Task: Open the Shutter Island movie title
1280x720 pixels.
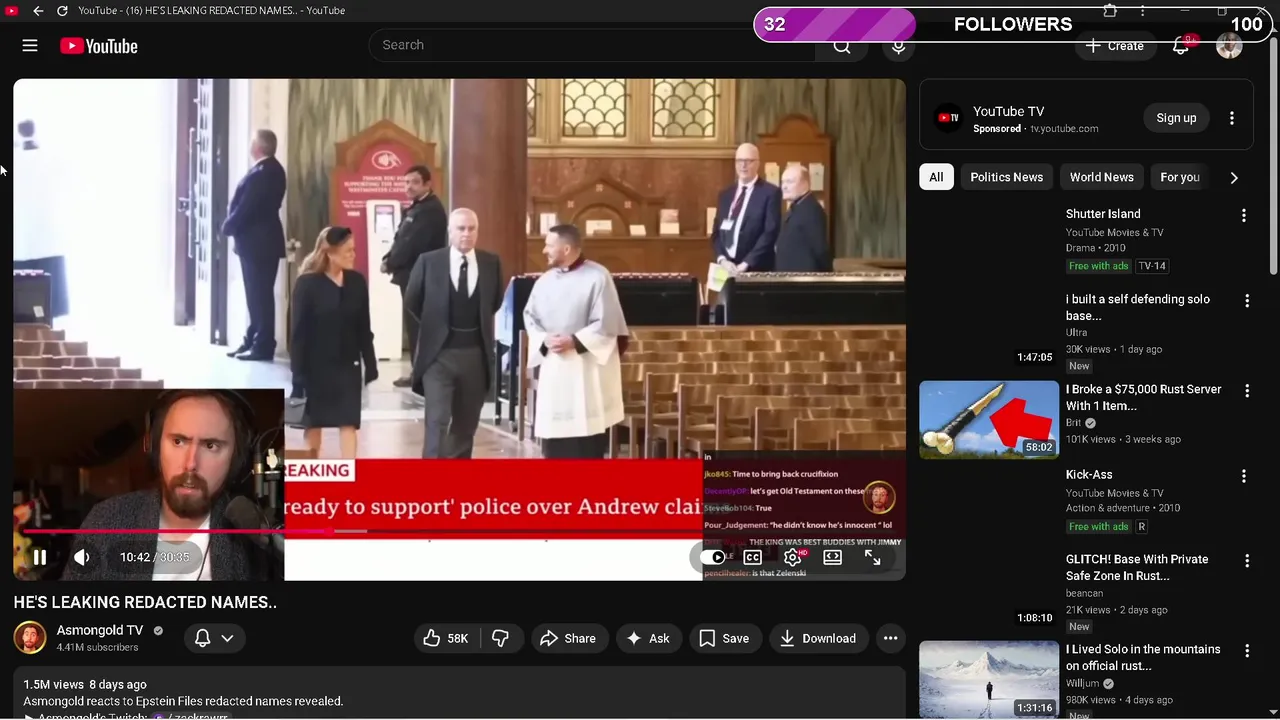Action: (1103, 214)
